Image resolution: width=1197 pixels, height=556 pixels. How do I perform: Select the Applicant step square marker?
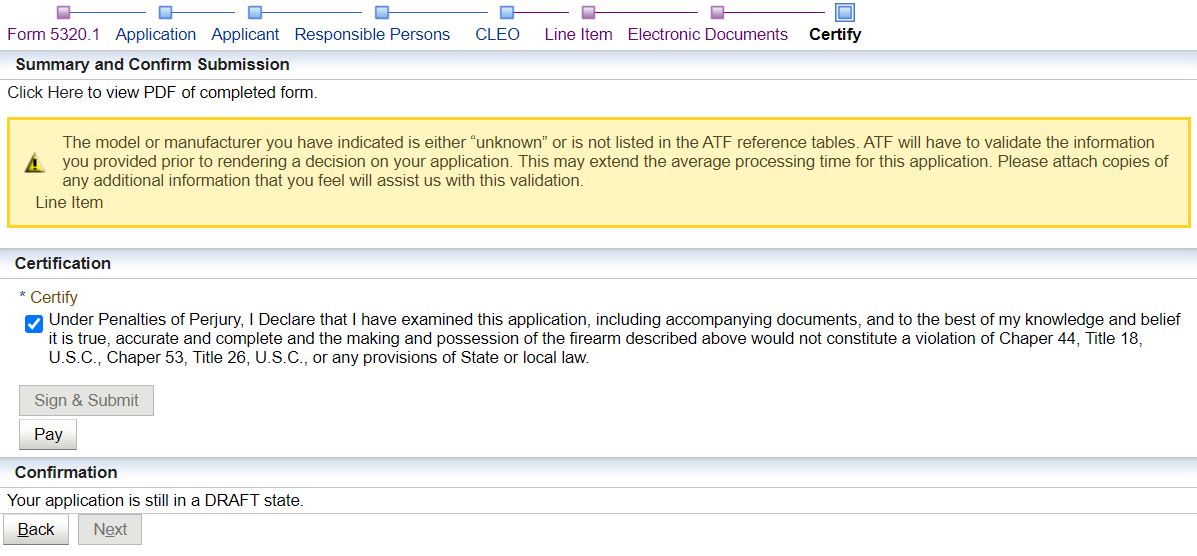tap(255, 12)
